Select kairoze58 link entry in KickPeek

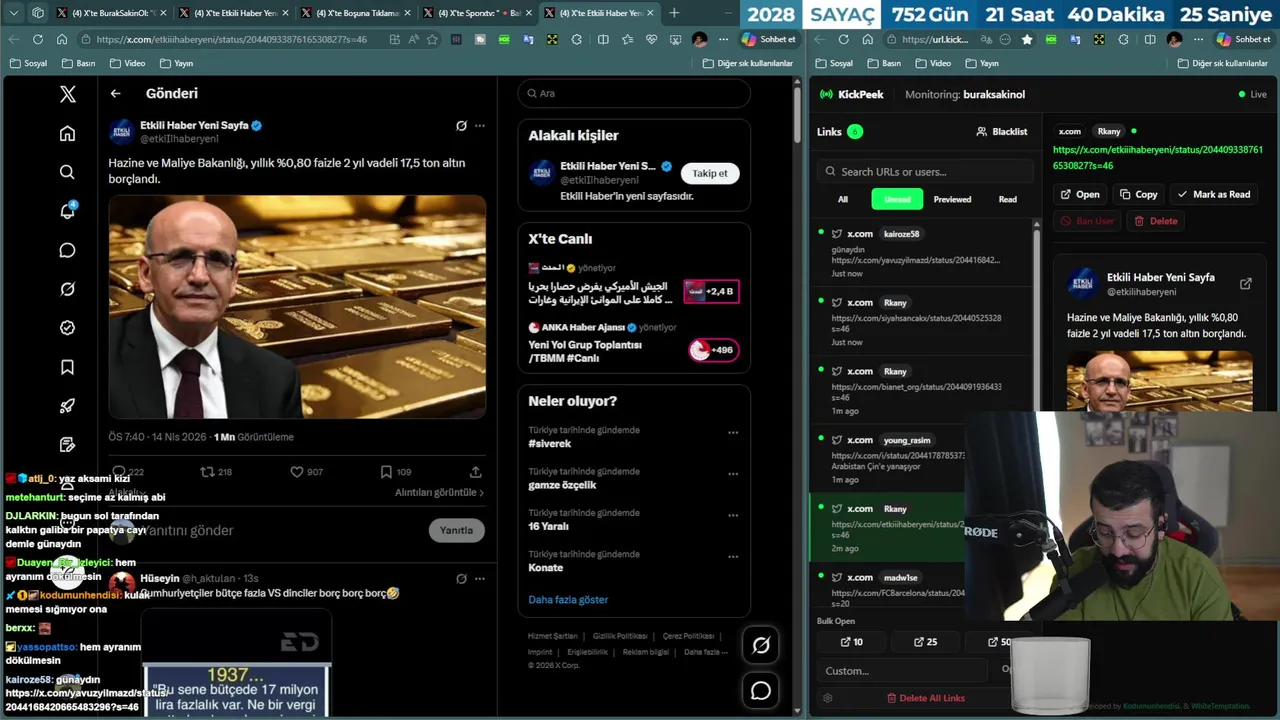920,253
